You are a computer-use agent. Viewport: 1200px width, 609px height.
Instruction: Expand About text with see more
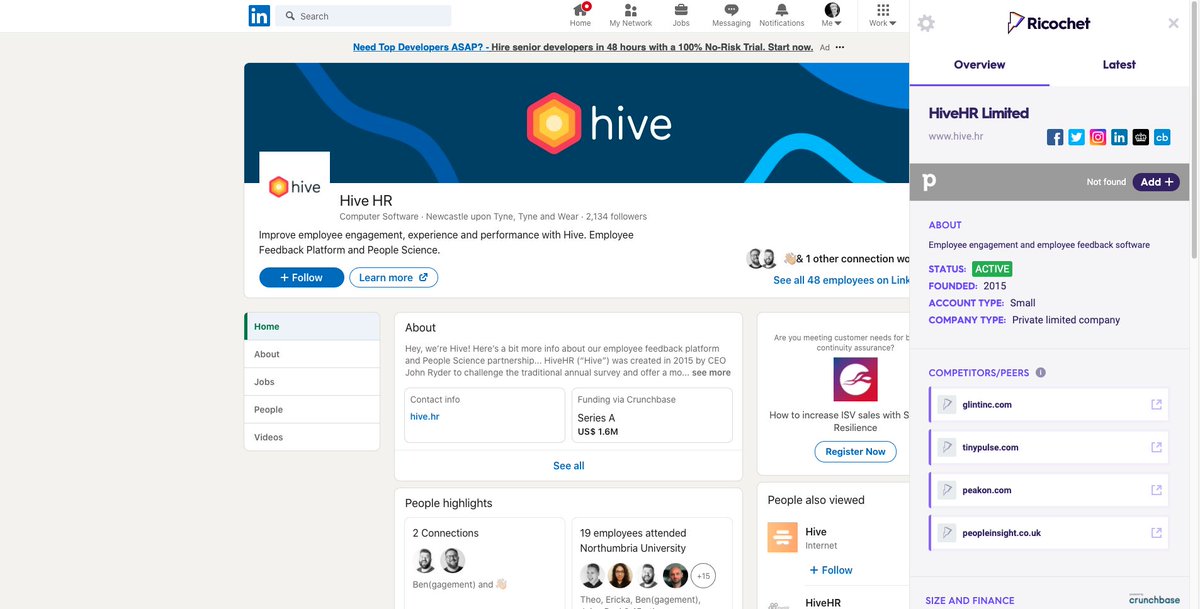coord(711,373)
